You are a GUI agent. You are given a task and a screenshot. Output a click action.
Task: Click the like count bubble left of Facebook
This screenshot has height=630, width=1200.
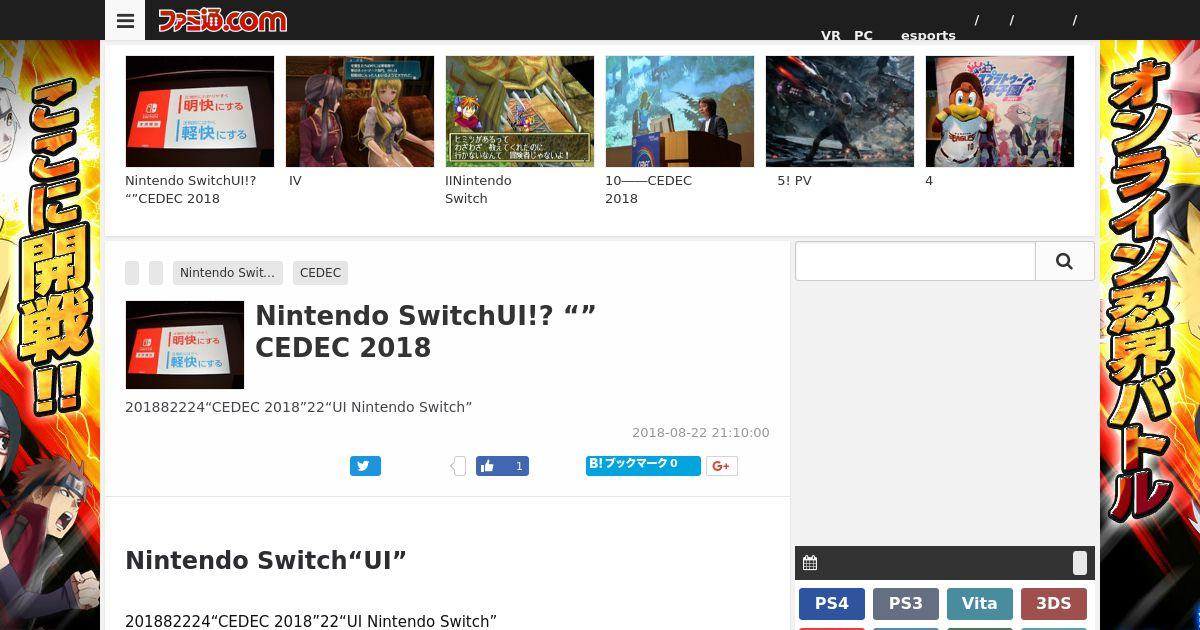pyautogui.click(x=459, y=466)
